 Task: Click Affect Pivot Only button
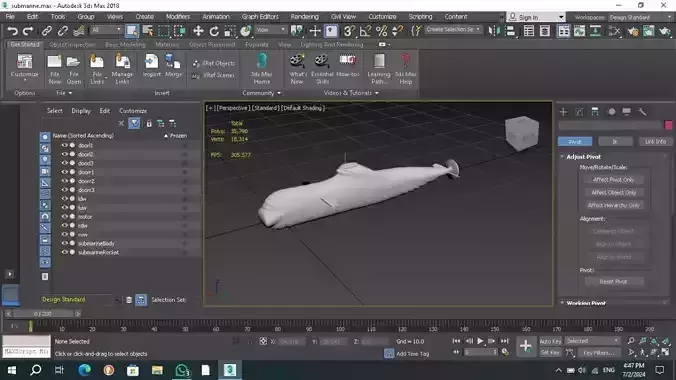[613, 179]
